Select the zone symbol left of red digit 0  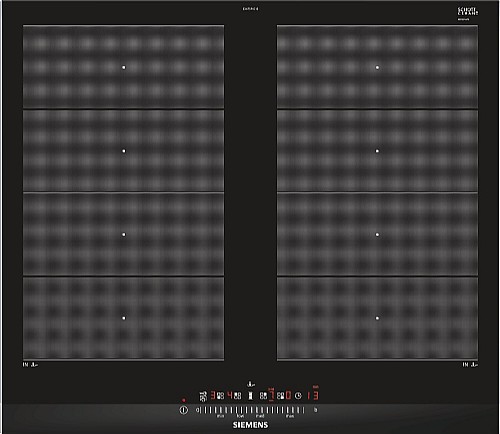280,396
